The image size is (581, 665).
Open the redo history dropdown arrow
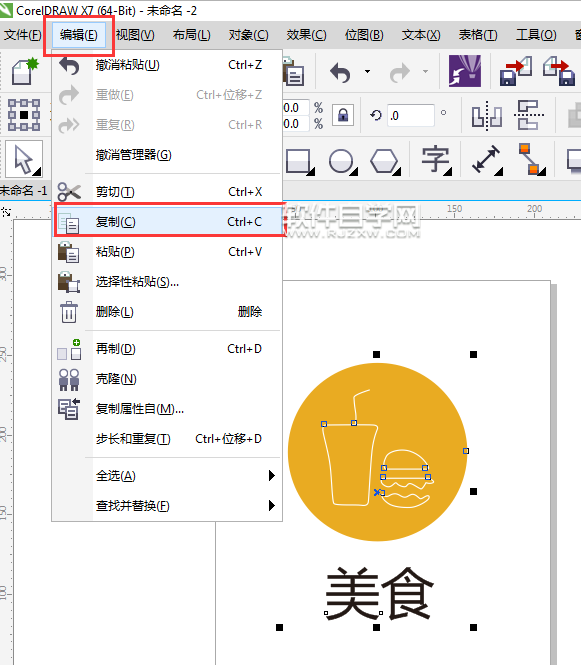(x=425, y=72)
